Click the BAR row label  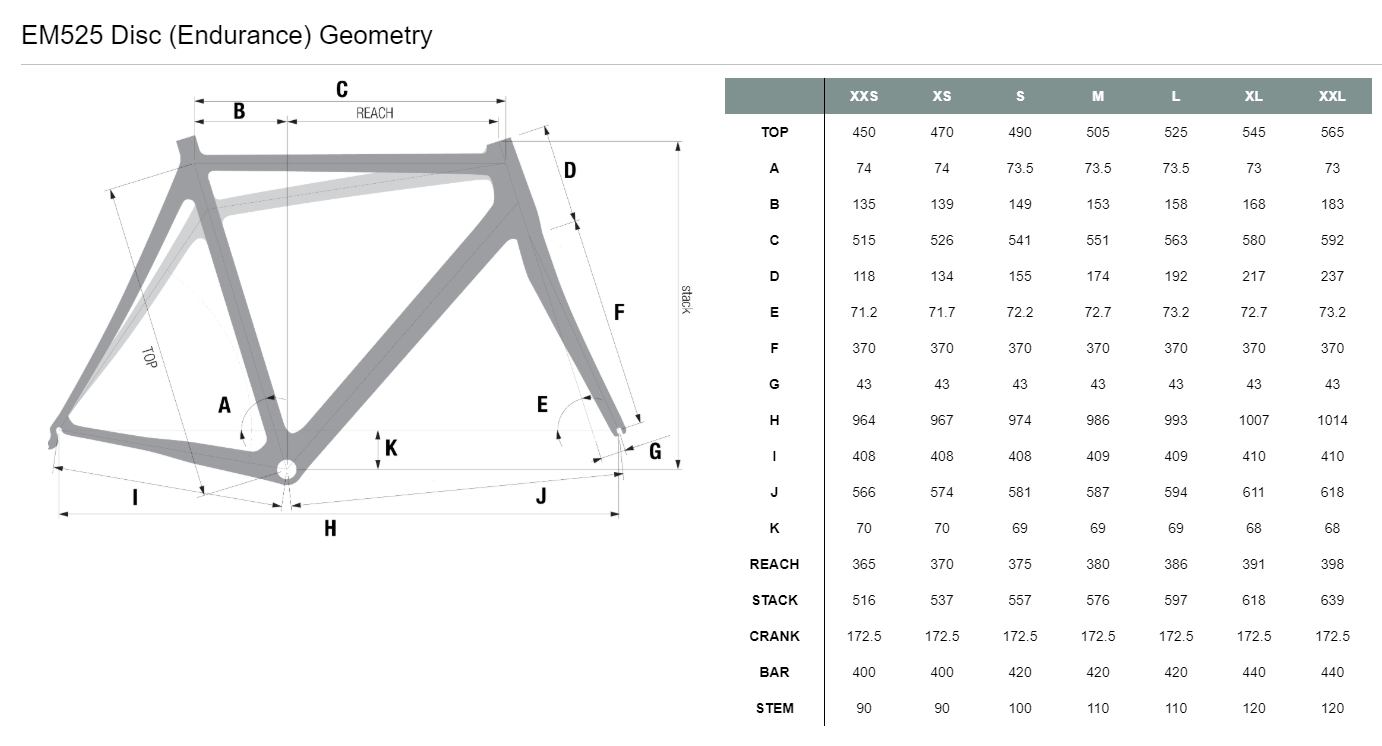(x=774, y=672)
